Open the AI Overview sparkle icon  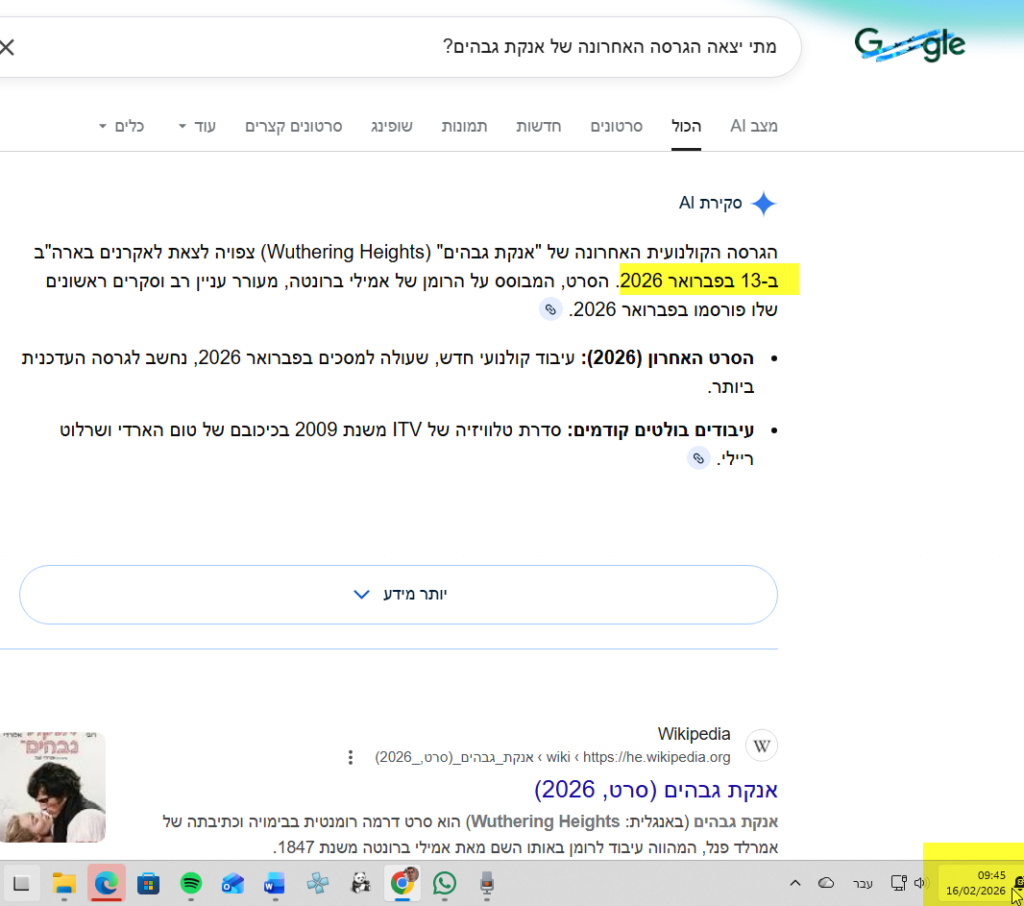point(764,203)
